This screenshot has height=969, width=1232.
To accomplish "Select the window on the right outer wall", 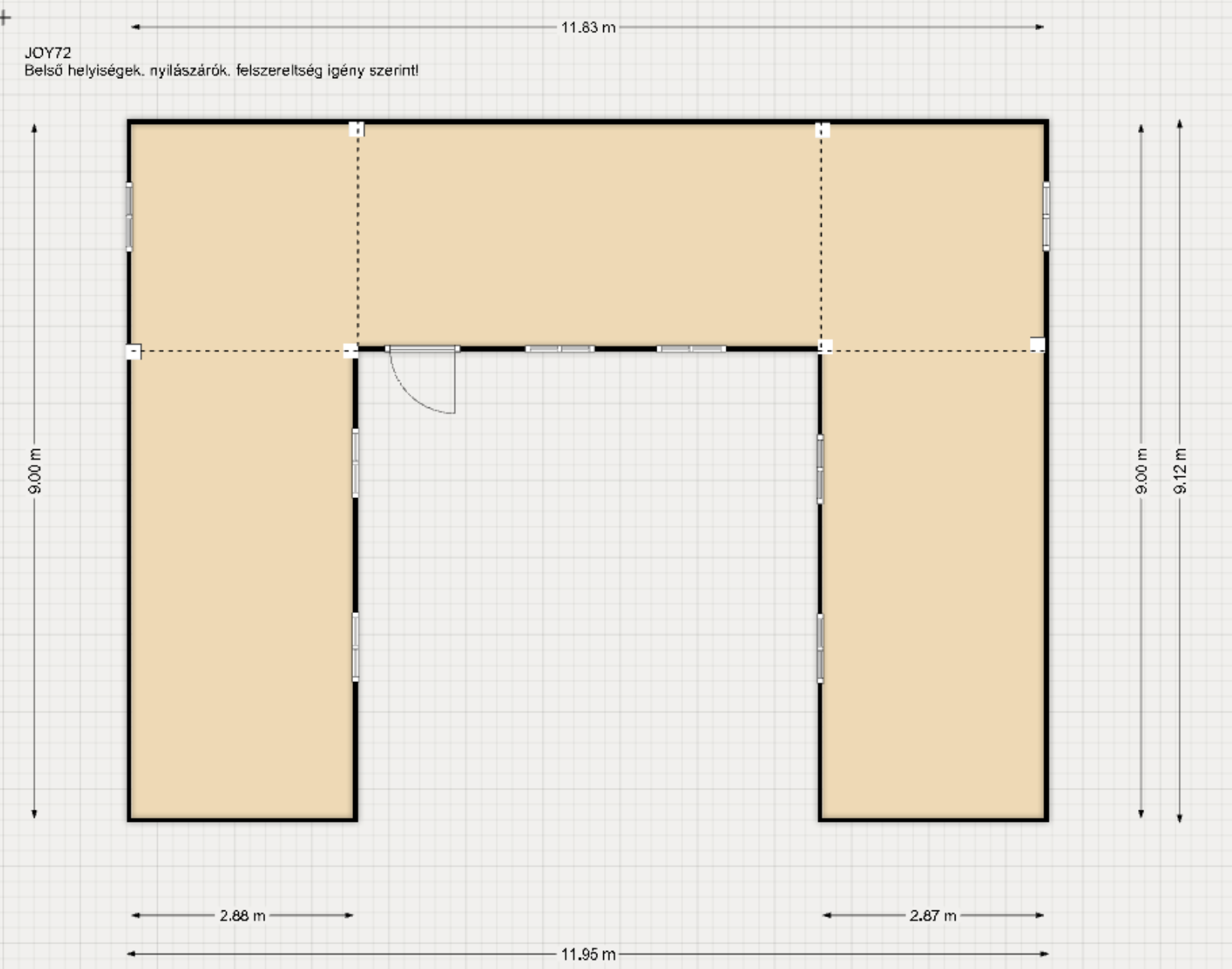I will [1046, 216].
